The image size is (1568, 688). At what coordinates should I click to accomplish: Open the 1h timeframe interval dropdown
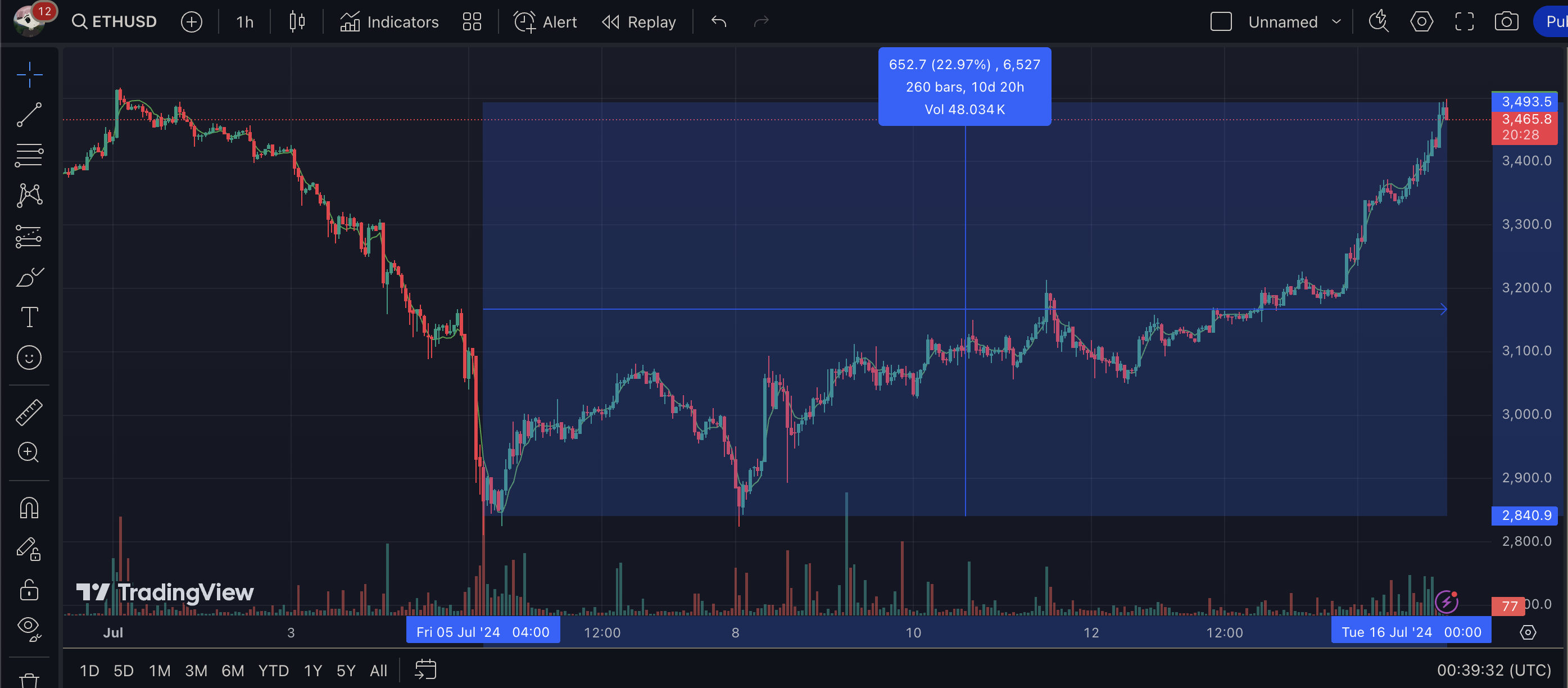(x=244, y=22)
